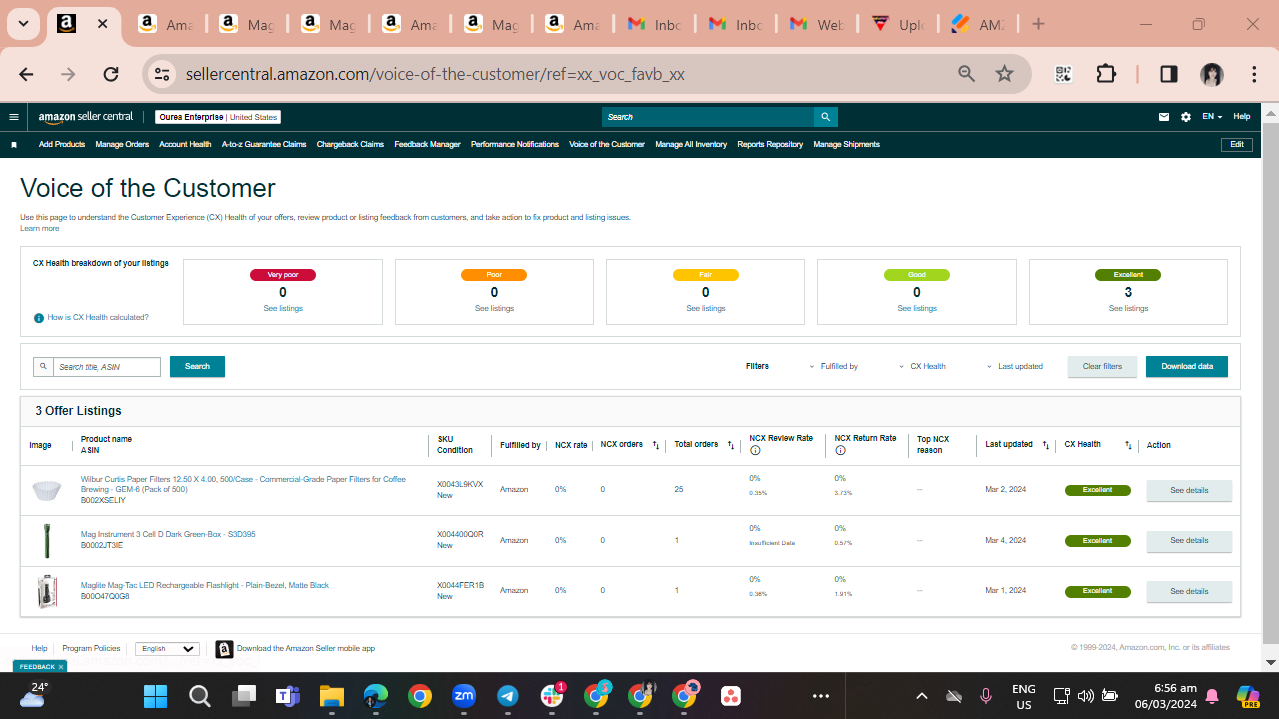Click Edit button in navigation bar

pos(1237,145)
